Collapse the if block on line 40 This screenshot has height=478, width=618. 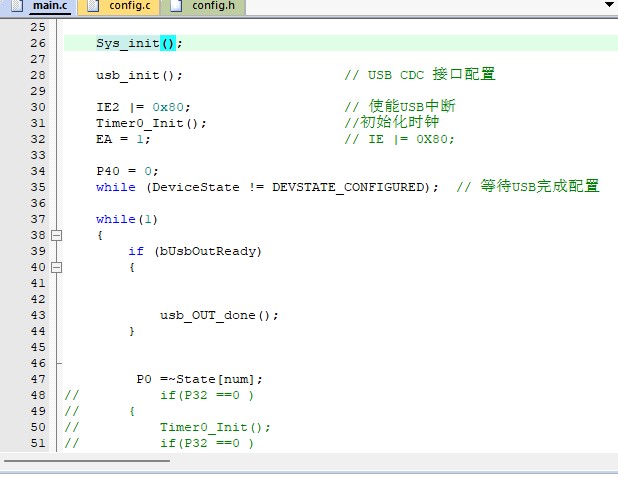coord(56,267)
